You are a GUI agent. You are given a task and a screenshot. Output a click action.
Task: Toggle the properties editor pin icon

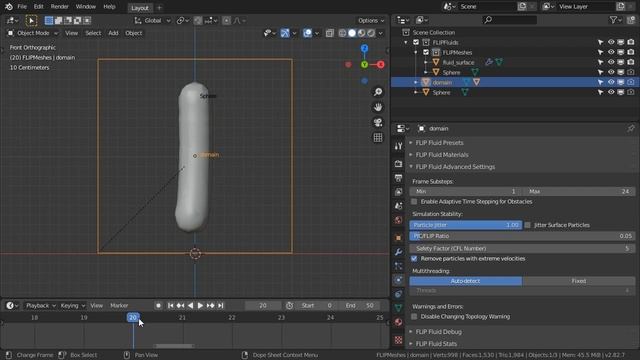tap(631, 129)
